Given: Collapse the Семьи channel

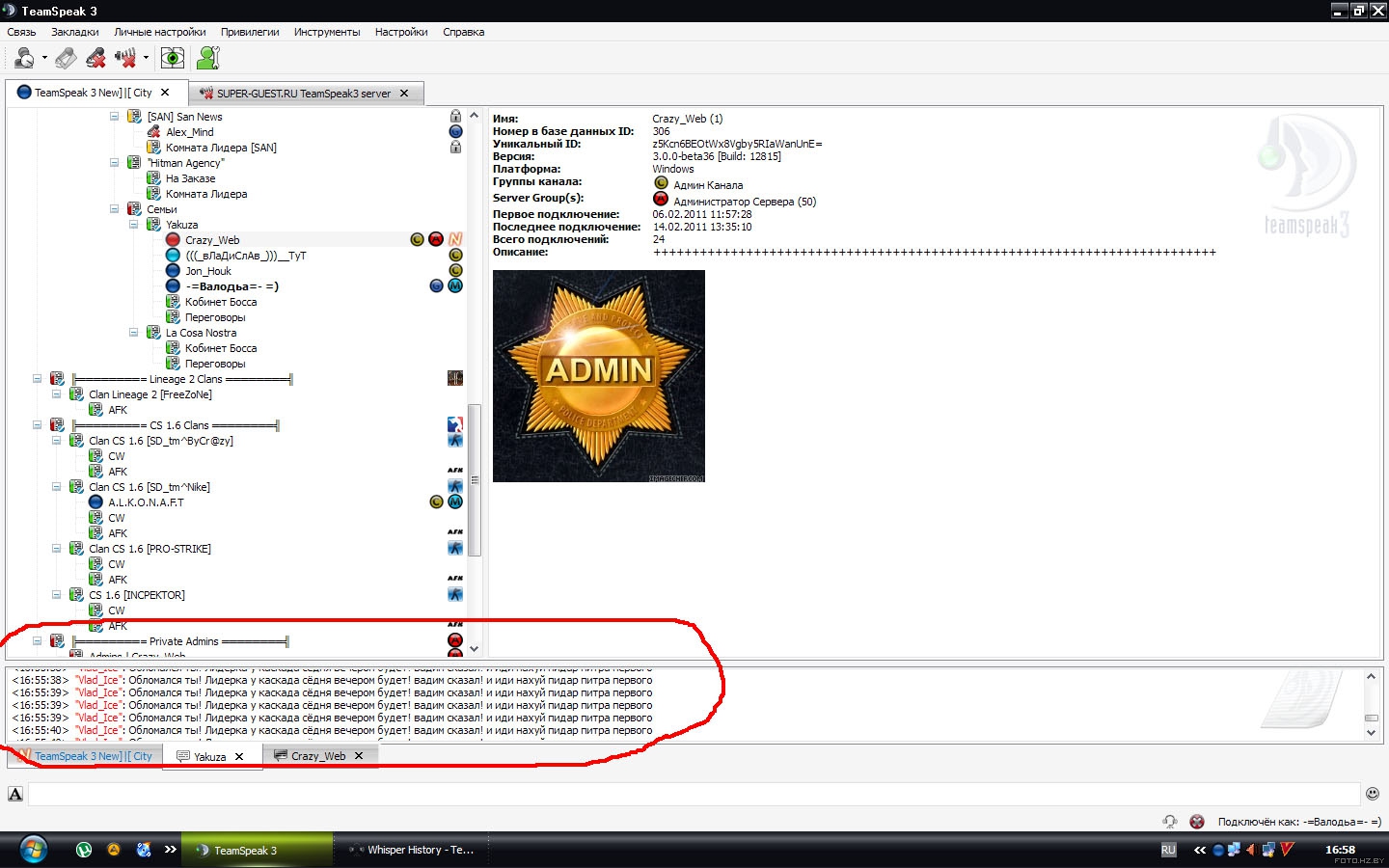Looking at the screenshot, I should [114, 209].
